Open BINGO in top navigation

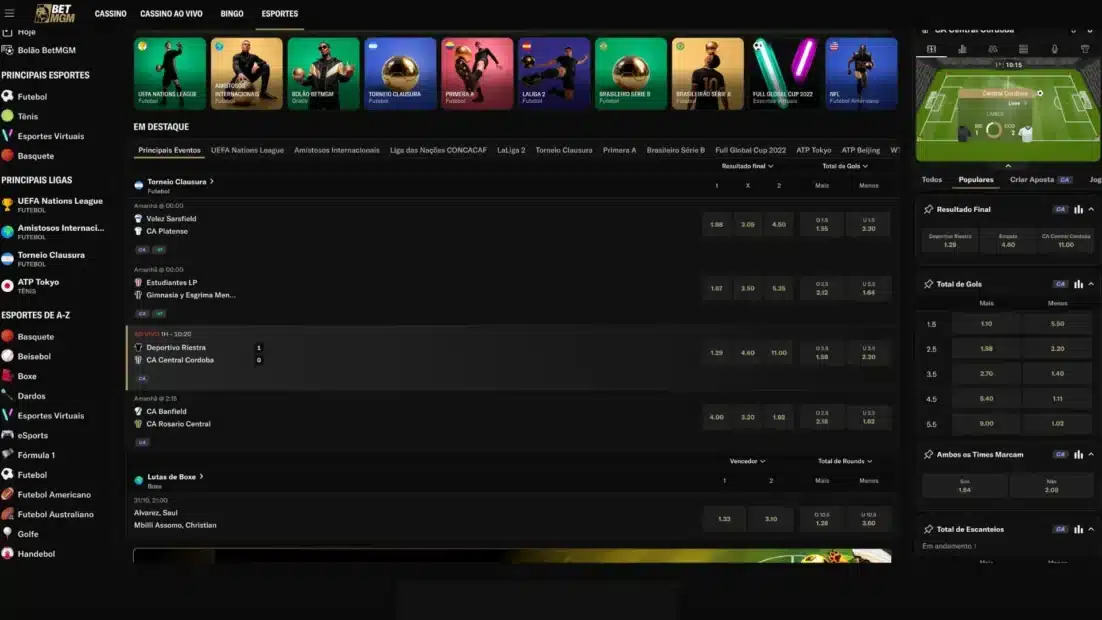(231, 14)
